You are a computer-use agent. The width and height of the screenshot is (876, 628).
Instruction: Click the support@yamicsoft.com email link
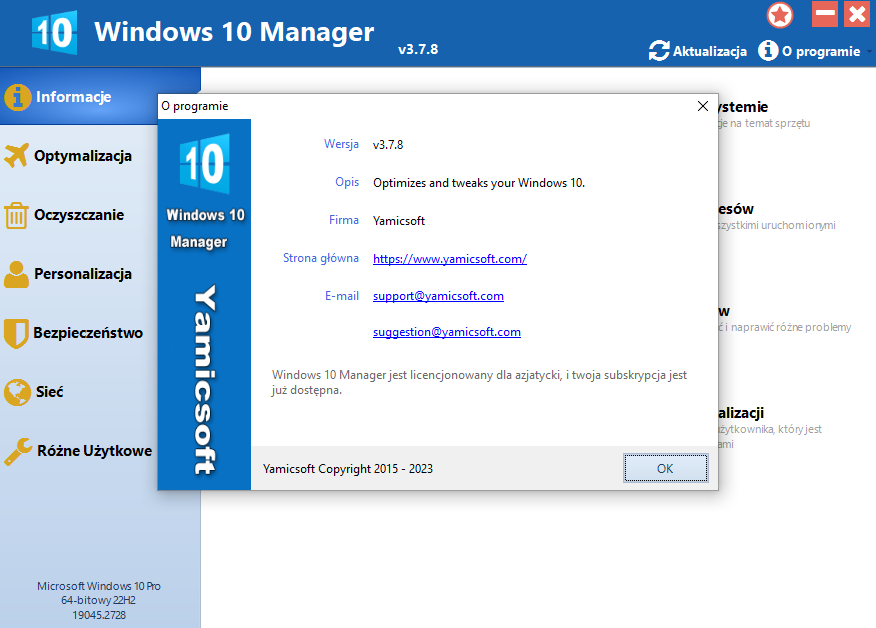point(438,296)
